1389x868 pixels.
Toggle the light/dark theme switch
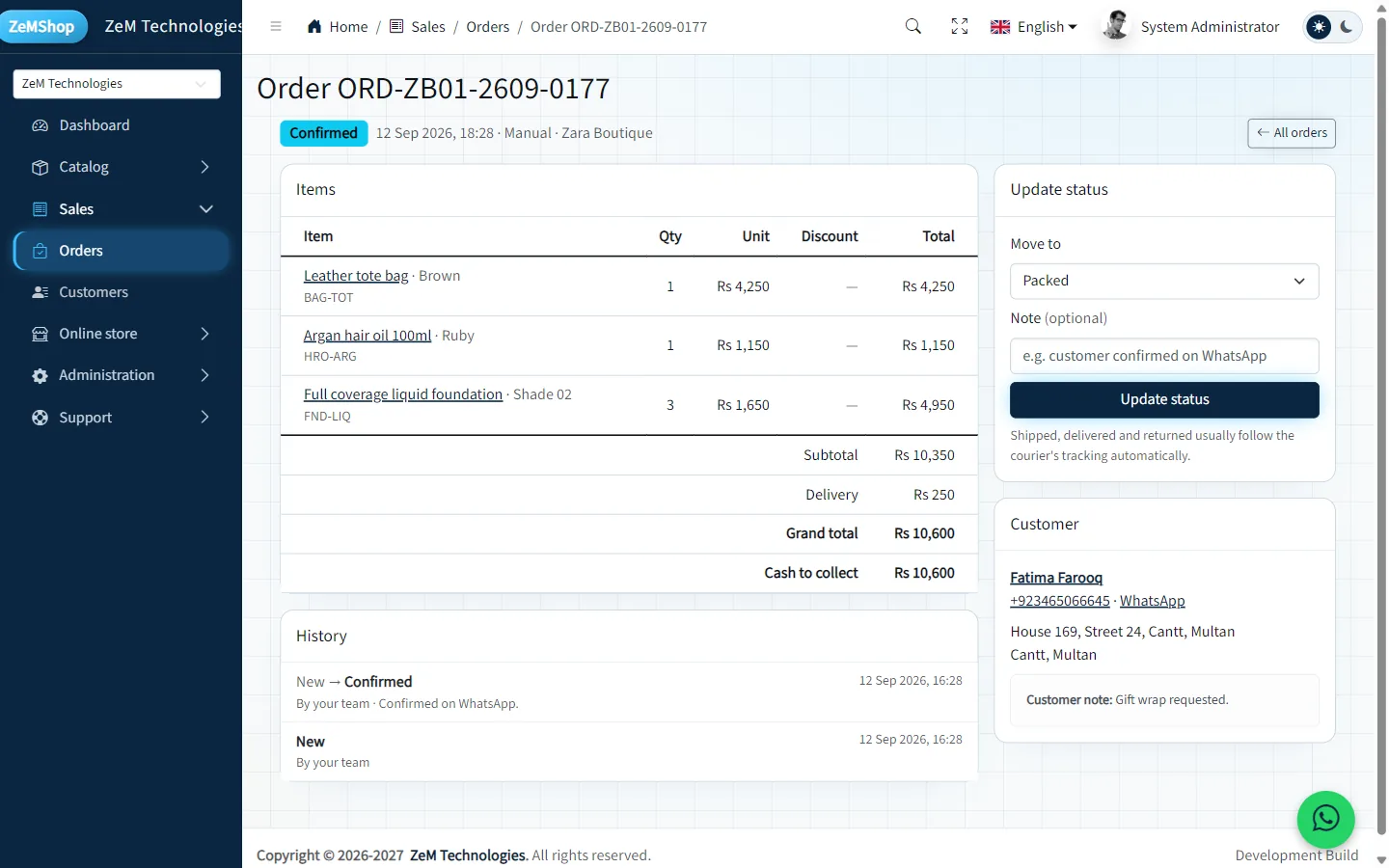[x=1332, y=27]
